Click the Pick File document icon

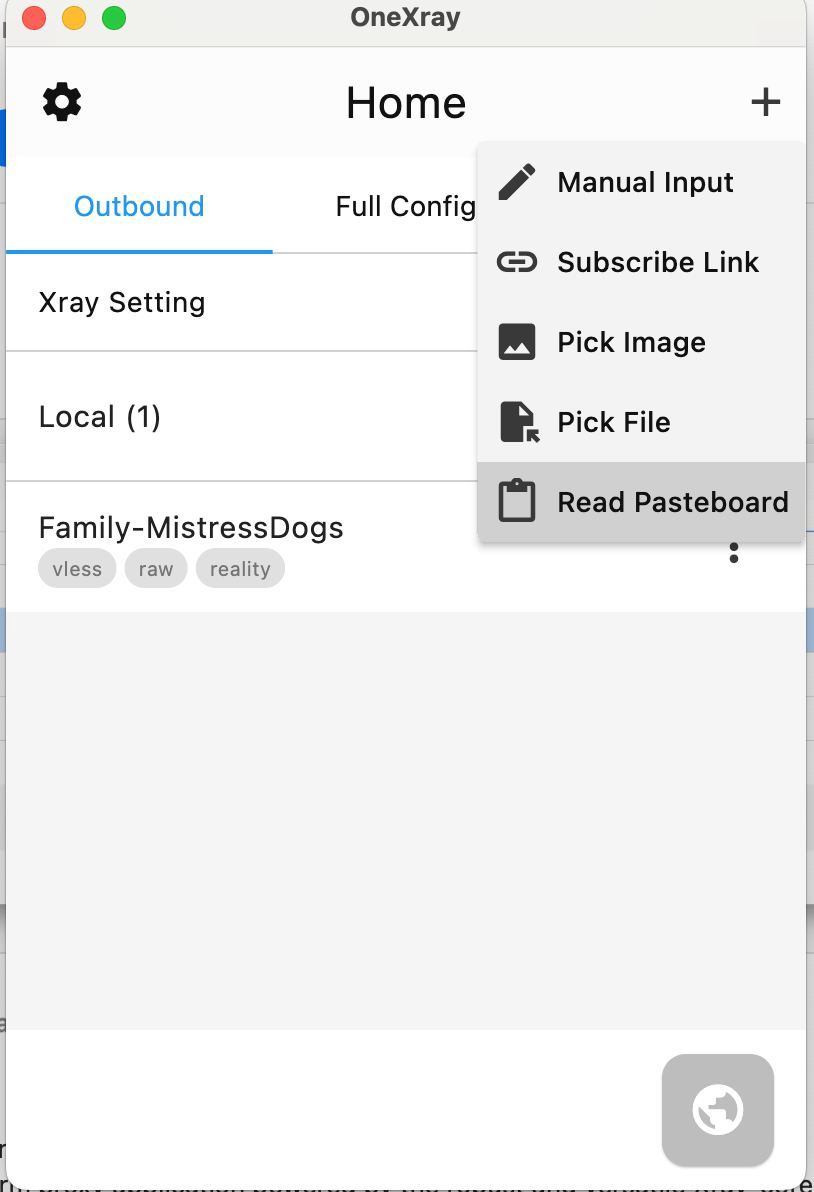tap(519, 422)
